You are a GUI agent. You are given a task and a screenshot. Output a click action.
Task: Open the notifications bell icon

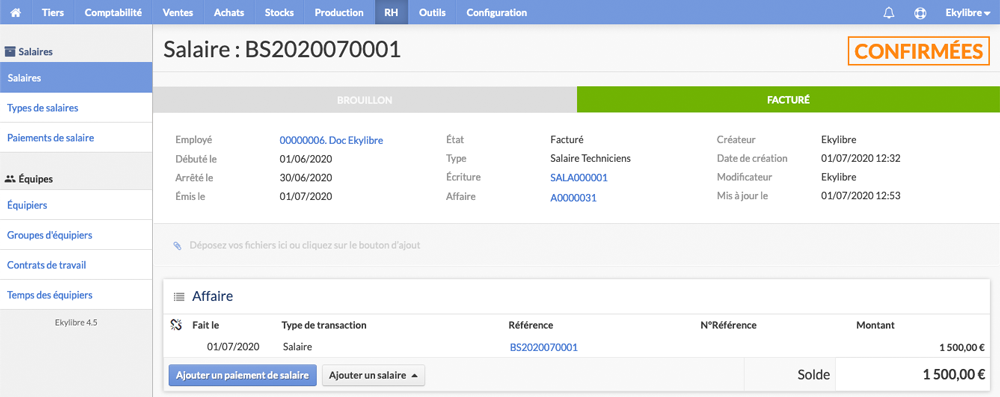coord(889,12)
